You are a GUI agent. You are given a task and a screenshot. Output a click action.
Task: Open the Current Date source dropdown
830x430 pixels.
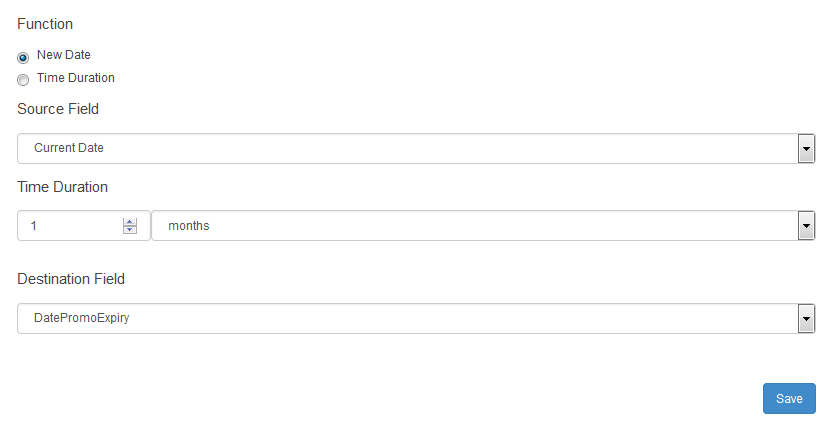pyautogui.click(x=400, y=149)
